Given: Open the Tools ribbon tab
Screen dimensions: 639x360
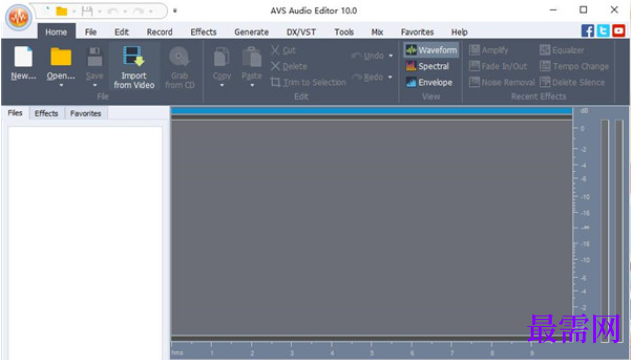Looking at the screenshot, I should click(344, 32).
